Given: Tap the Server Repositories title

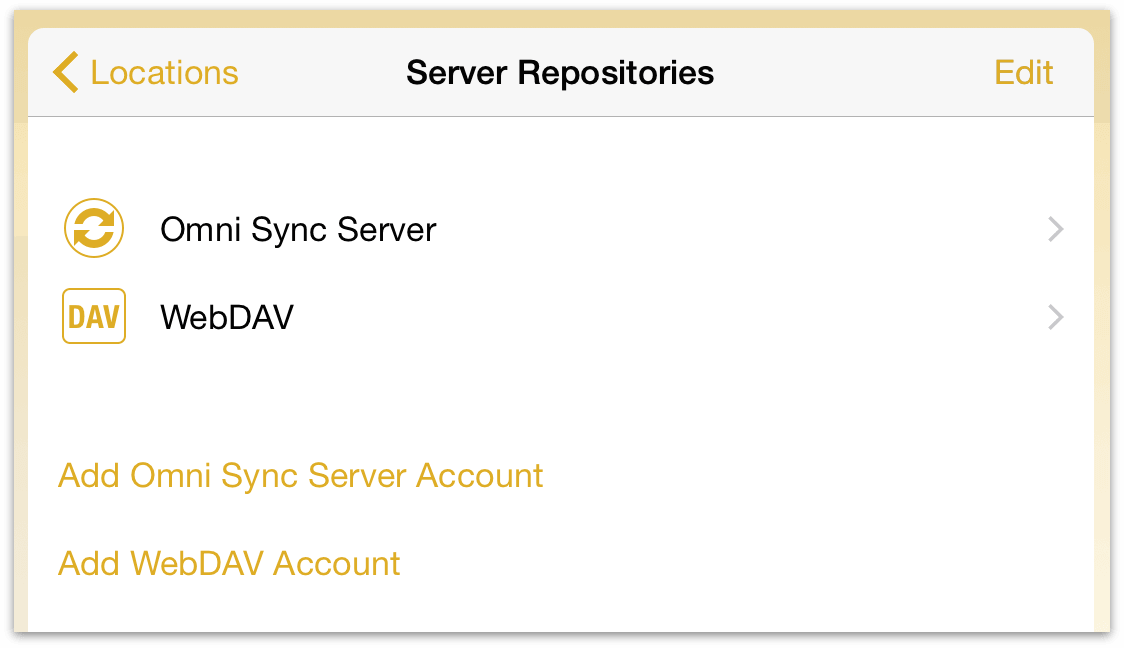Looking at the screenshot, I should (x=560, y=72).
